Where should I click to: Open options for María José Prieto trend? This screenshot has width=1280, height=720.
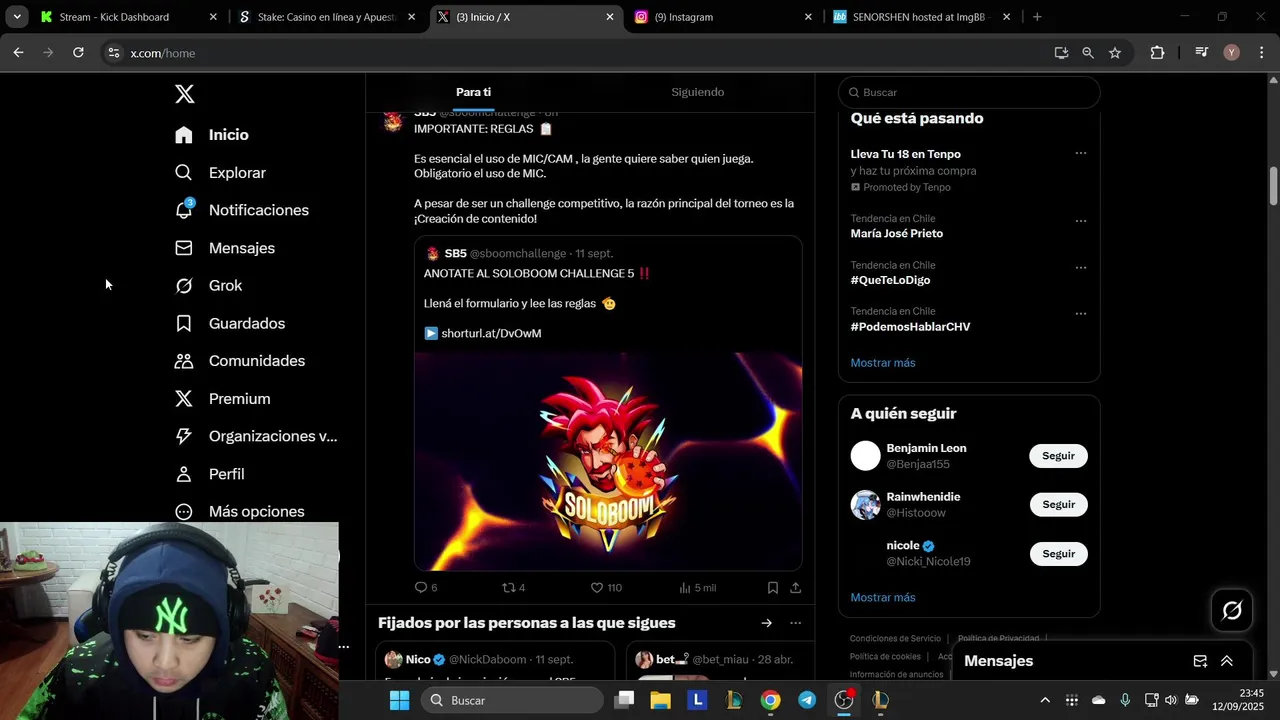(x=1081, y=221)
